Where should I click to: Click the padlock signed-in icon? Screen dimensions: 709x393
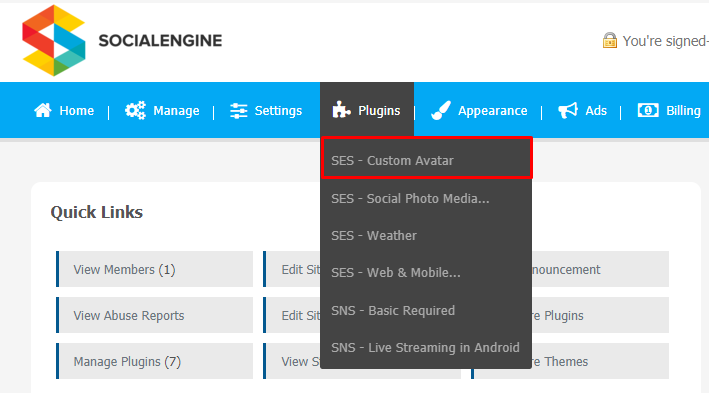610,40
